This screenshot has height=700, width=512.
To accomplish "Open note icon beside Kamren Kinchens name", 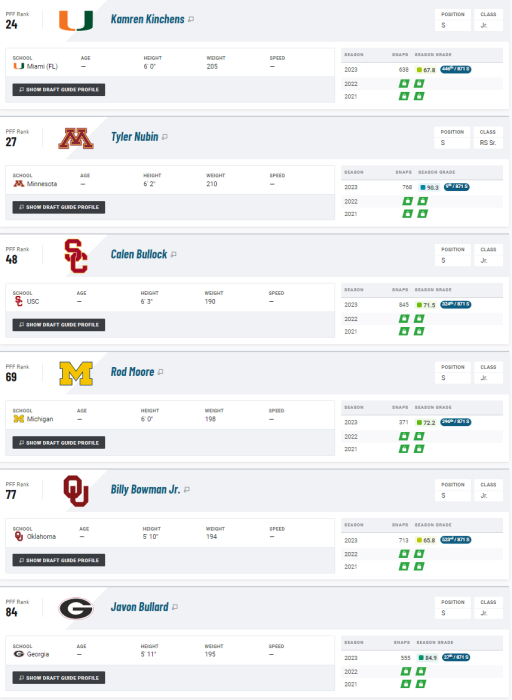I will tap(191, 19).
